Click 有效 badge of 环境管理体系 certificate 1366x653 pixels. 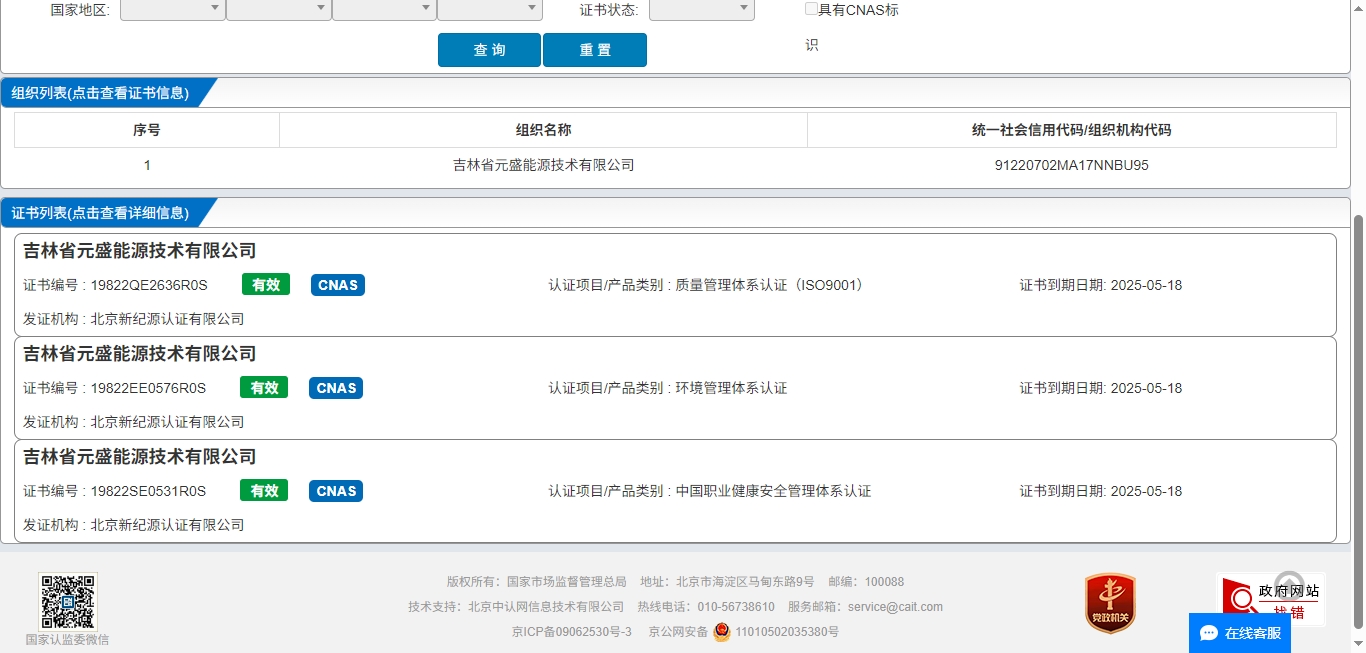point(264,388)
